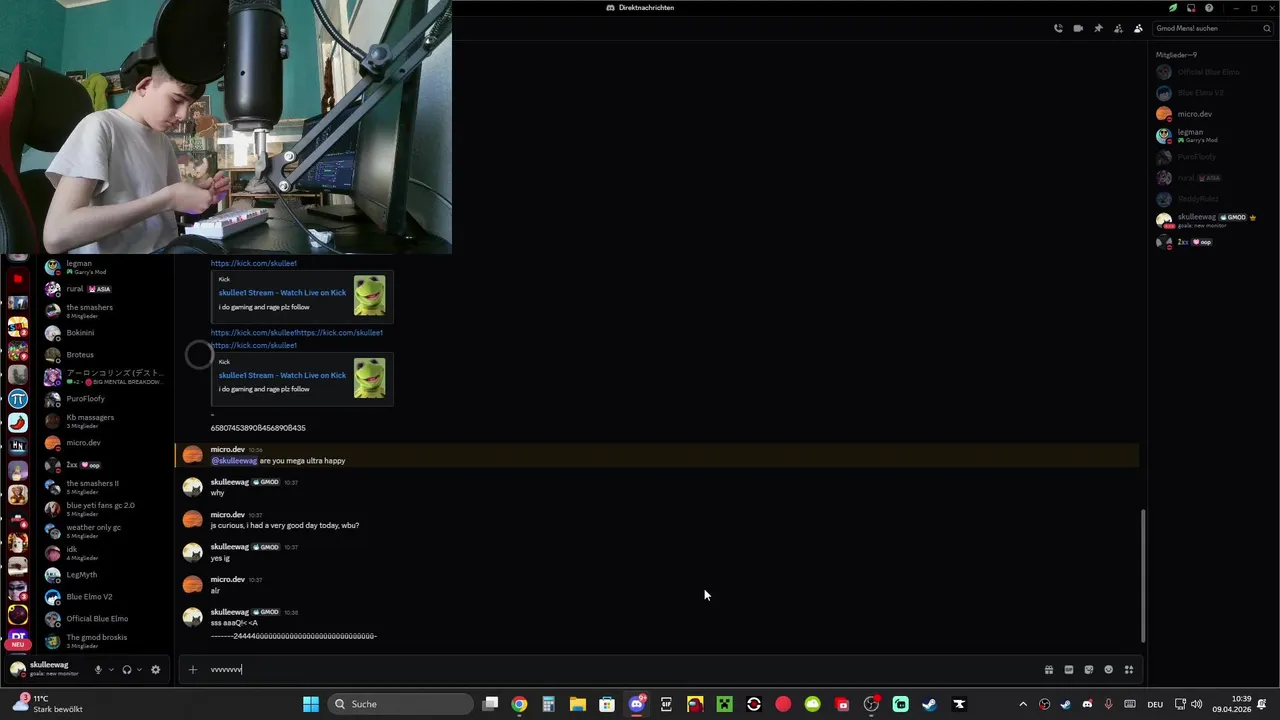Click the chat scrollbar thumb
1280x720 pixels.
pos(1142,575)
